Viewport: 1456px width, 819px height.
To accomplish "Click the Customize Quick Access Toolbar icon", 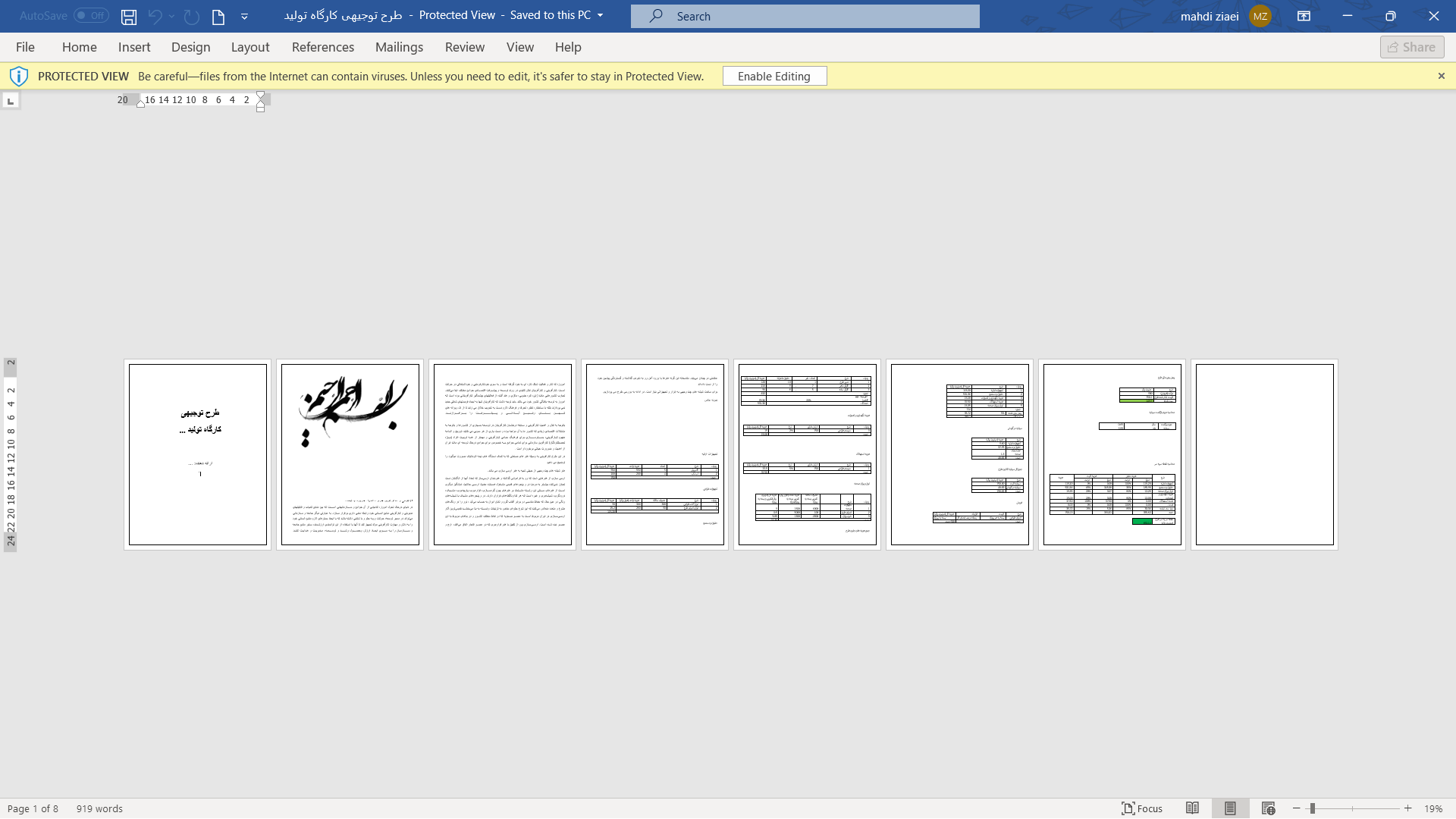I will click(x=244, y=16).
